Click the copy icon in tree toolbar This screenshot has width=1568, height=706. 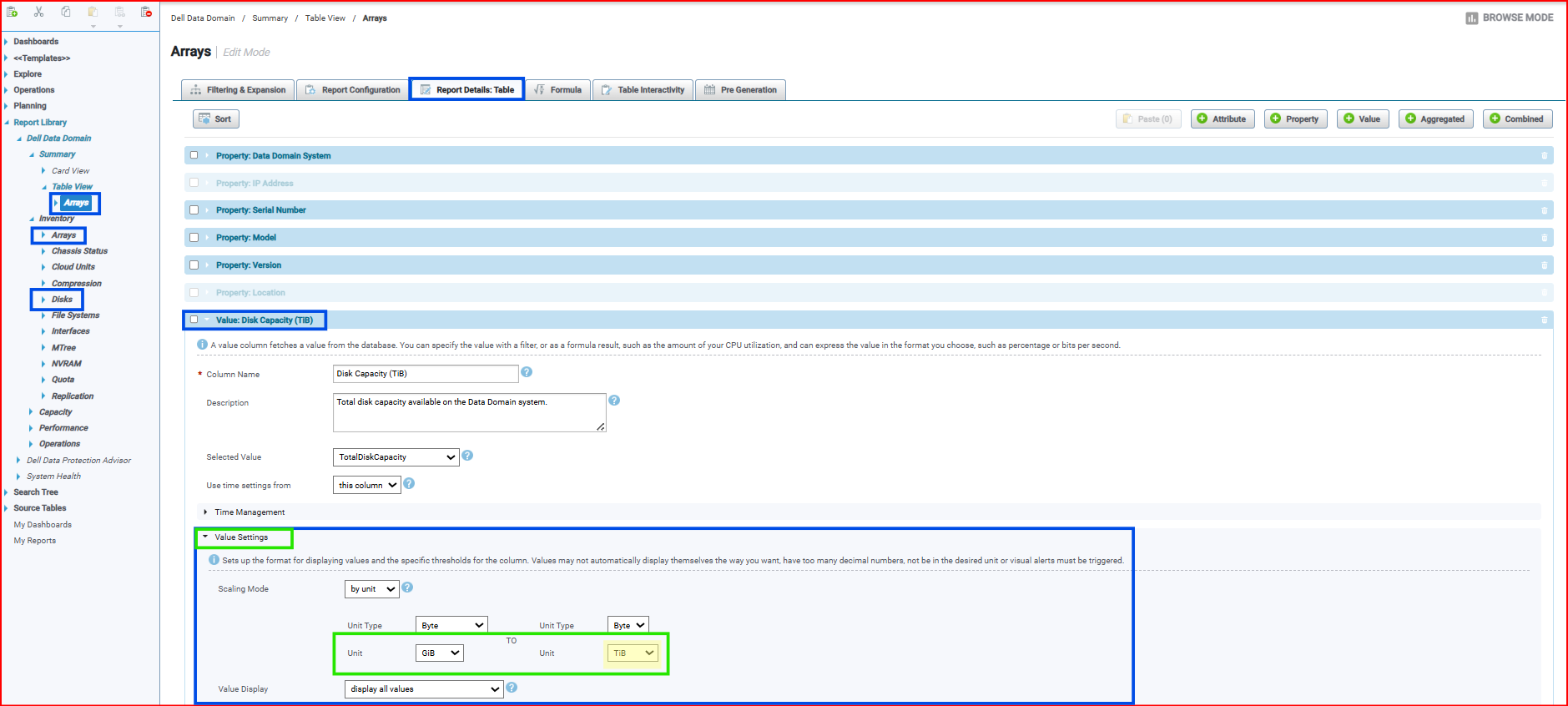pos(66,12)
